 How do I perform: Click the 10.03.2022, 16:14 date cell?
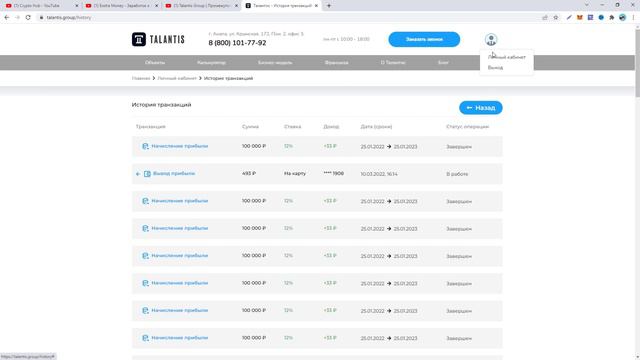coord(379,174)
